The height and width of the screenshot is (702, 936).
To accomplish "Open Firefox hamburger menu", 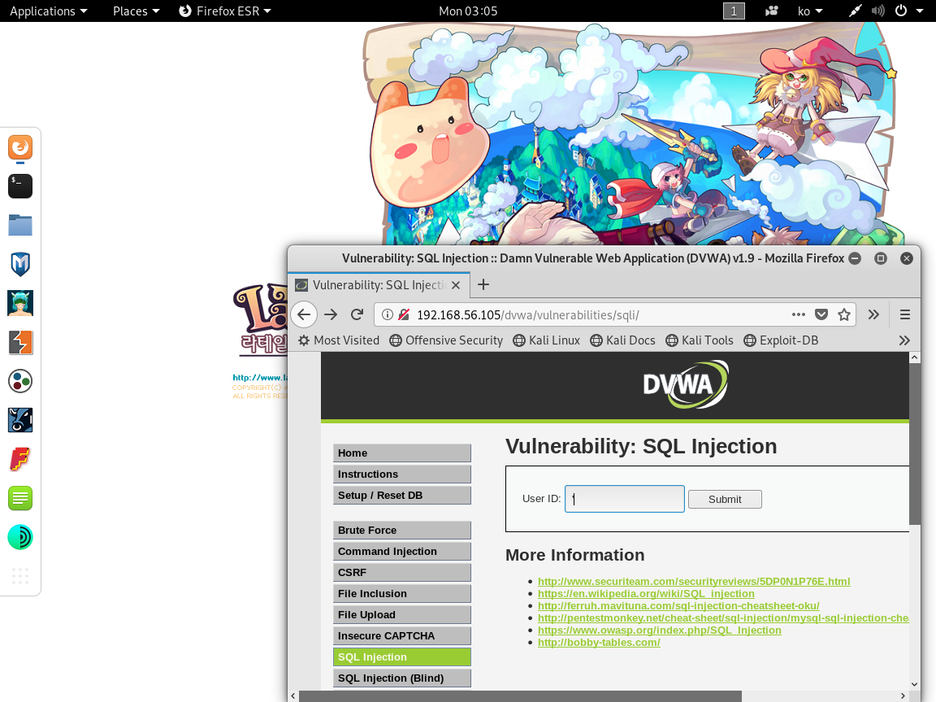I will click(x=905, y=315).
